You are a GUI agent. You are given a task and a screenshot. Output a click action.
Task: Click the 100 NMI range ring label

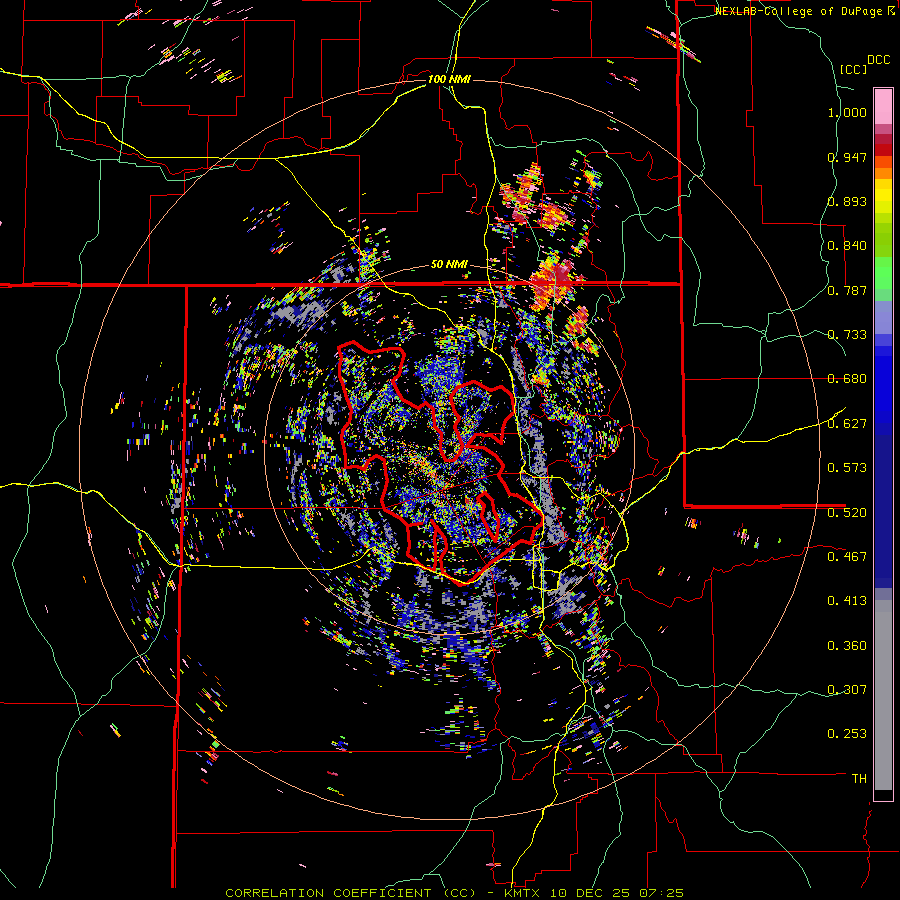click(x=449, y=79)
